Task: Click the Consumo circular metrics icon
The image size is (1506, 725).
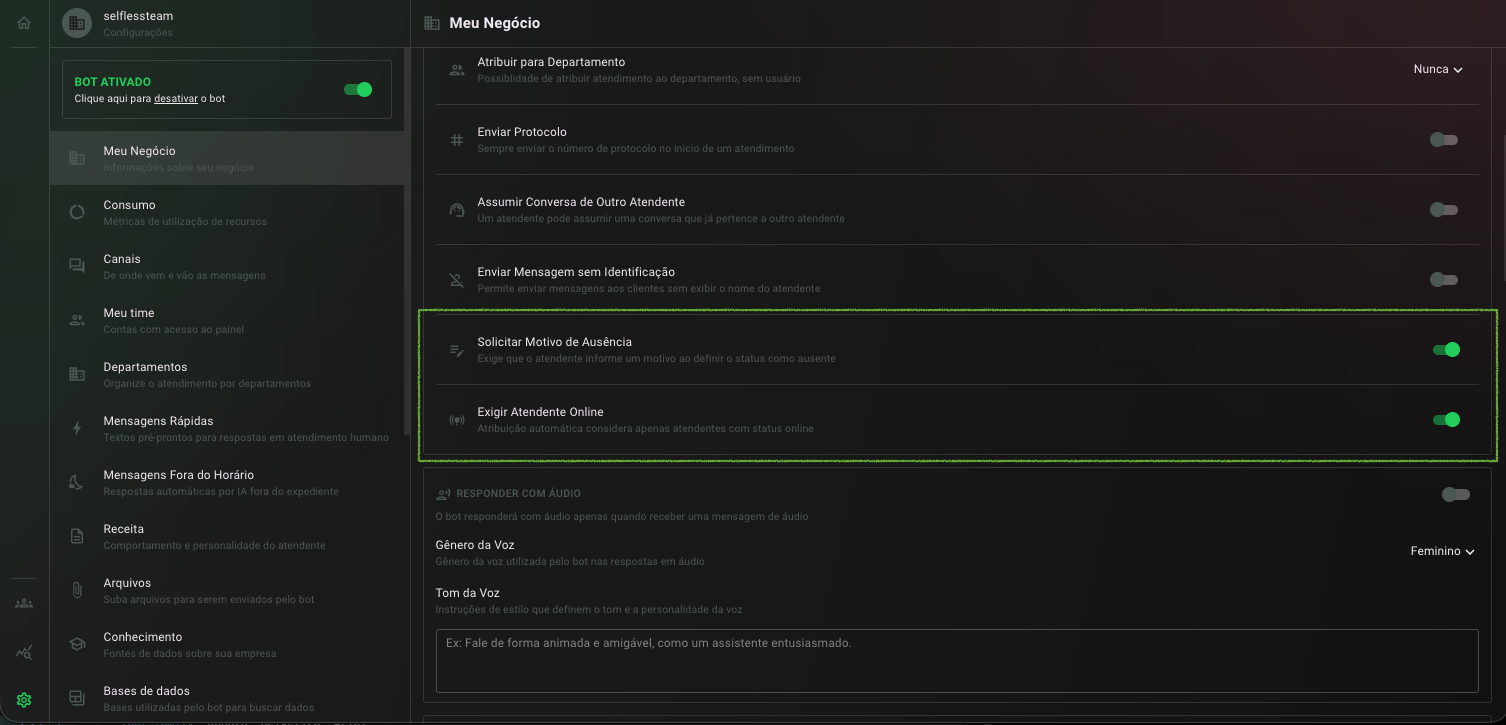Action: (x=77, y=212)
